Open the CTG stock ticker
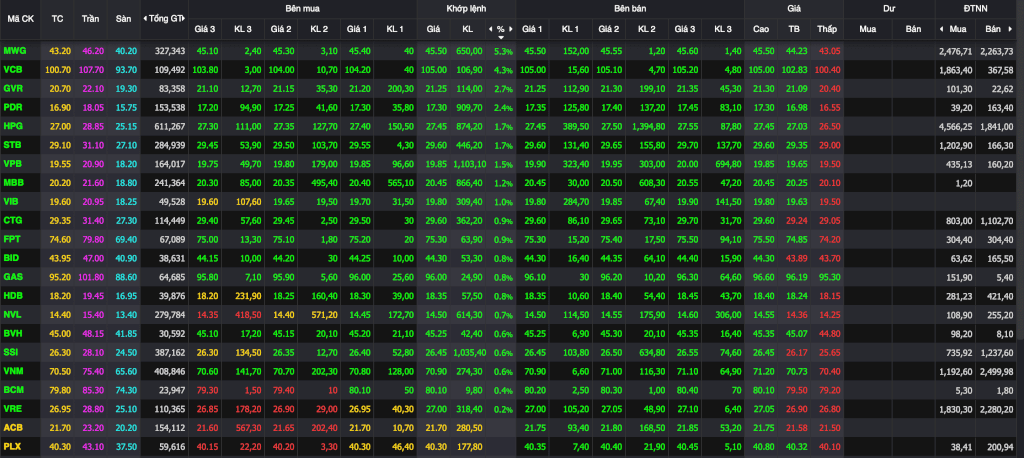 (x=12, y=221)
